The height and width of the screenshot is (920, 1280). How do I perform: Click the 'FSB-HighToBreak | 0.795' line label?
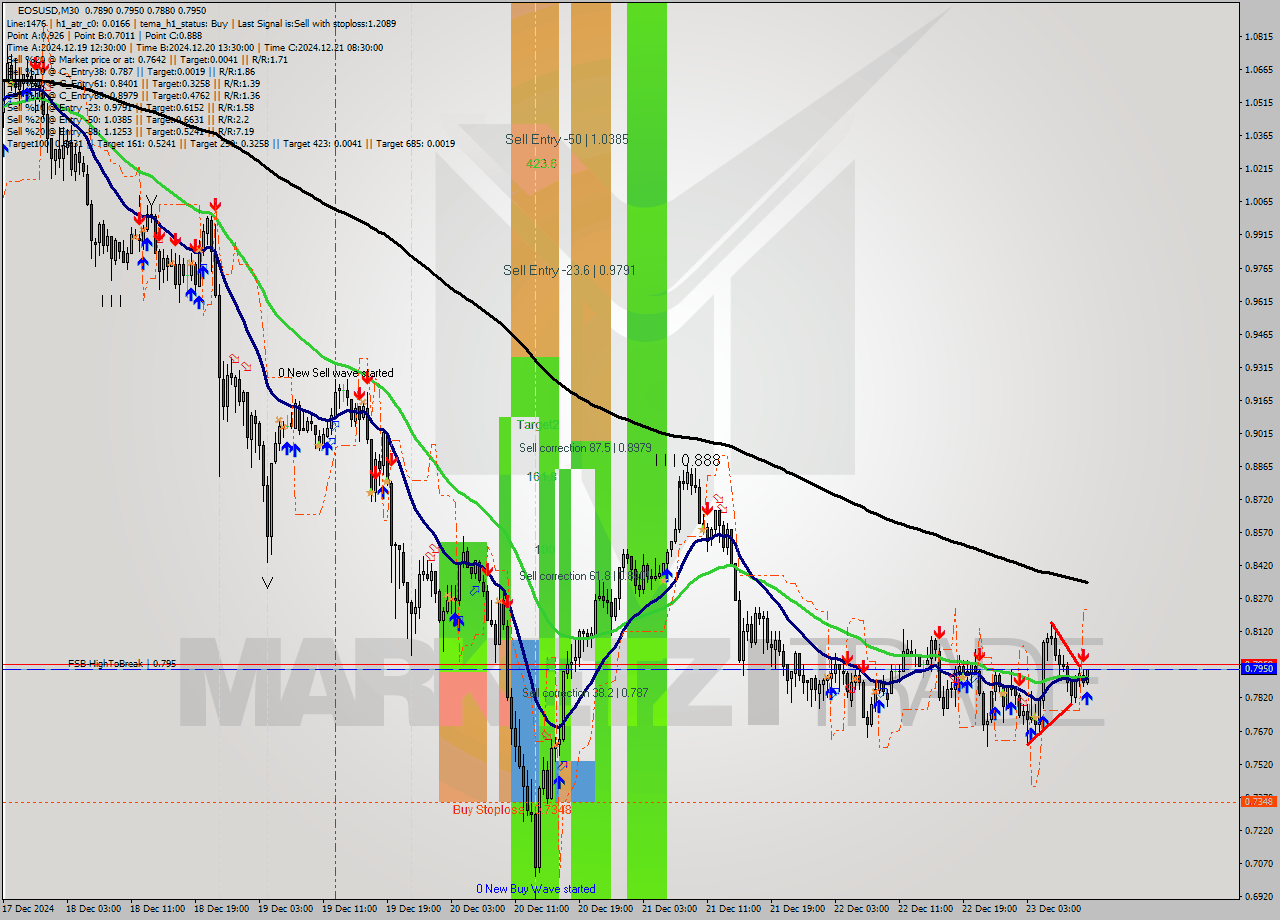click(122, 663)
